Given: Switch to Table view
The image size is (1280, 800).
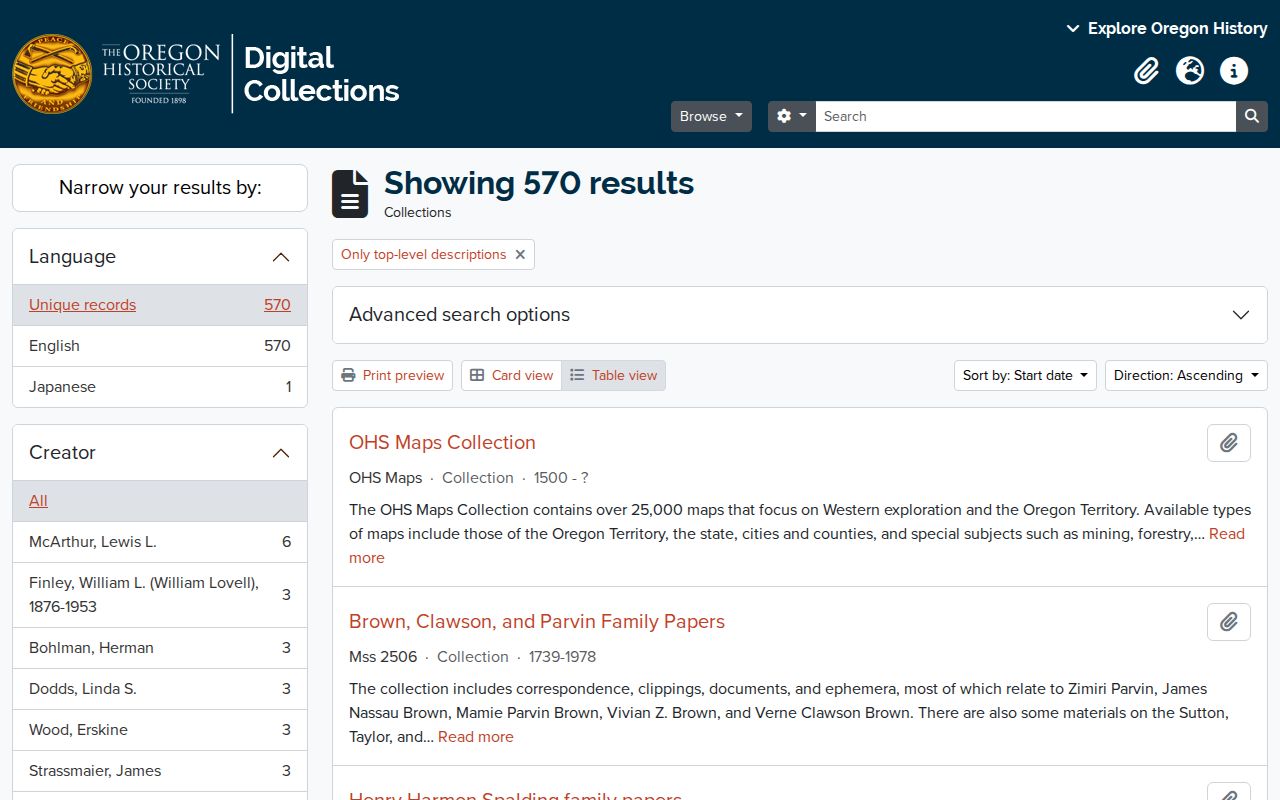Looking at the screenshot, I should (613, 376).
